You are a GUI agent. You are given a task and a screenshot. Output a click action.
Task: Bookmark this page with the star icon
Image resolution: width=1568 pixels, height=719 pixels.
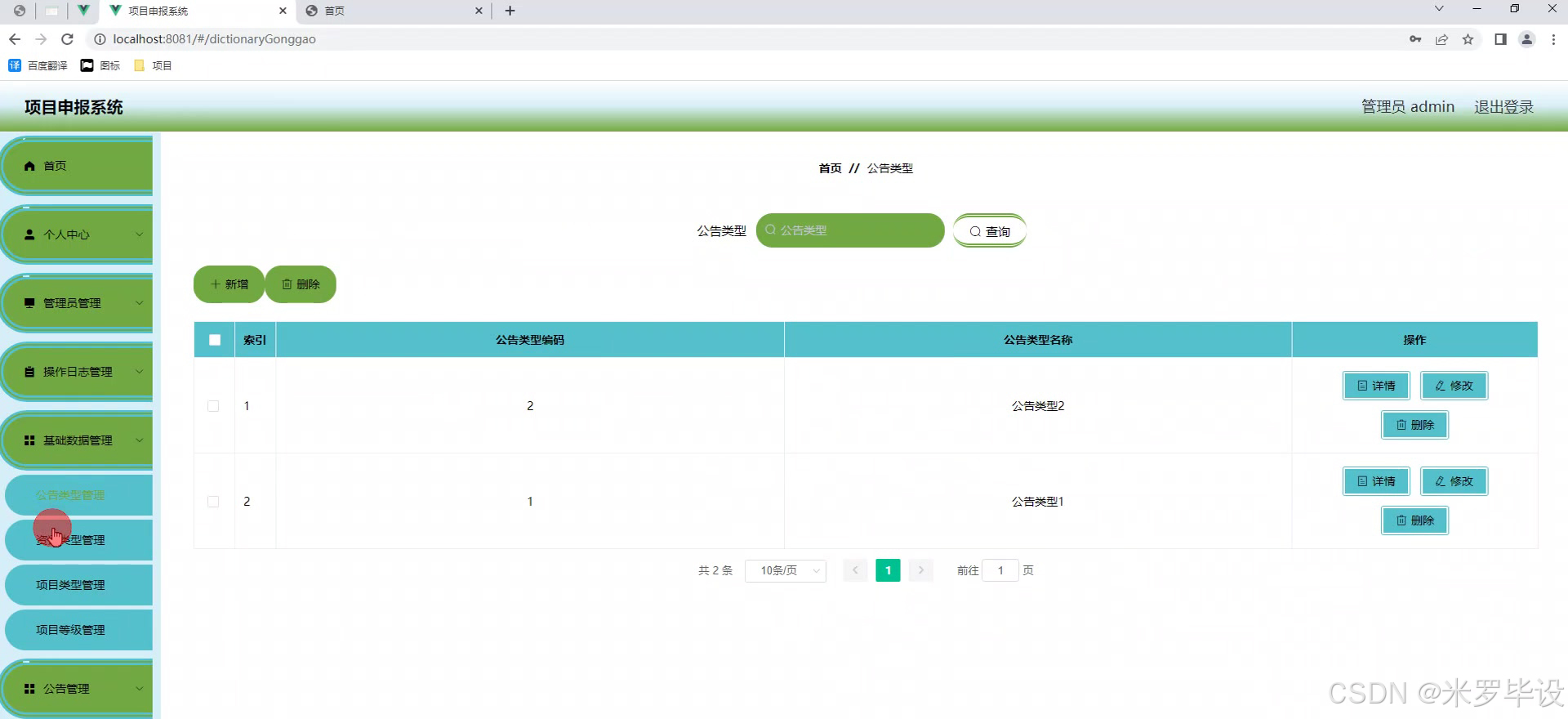(1468, 39)
